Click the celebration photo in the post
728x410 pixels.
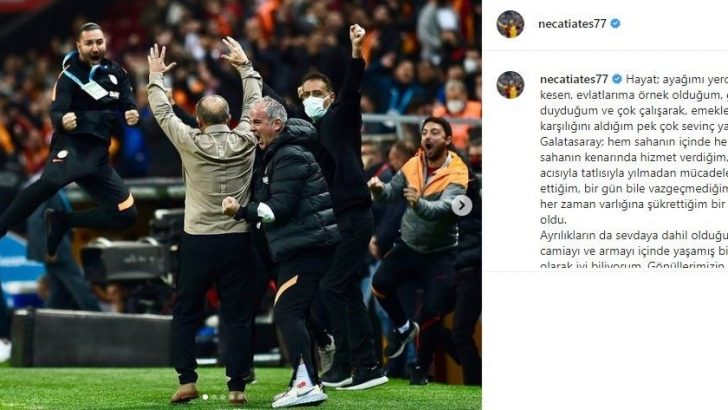click(240, 205)
